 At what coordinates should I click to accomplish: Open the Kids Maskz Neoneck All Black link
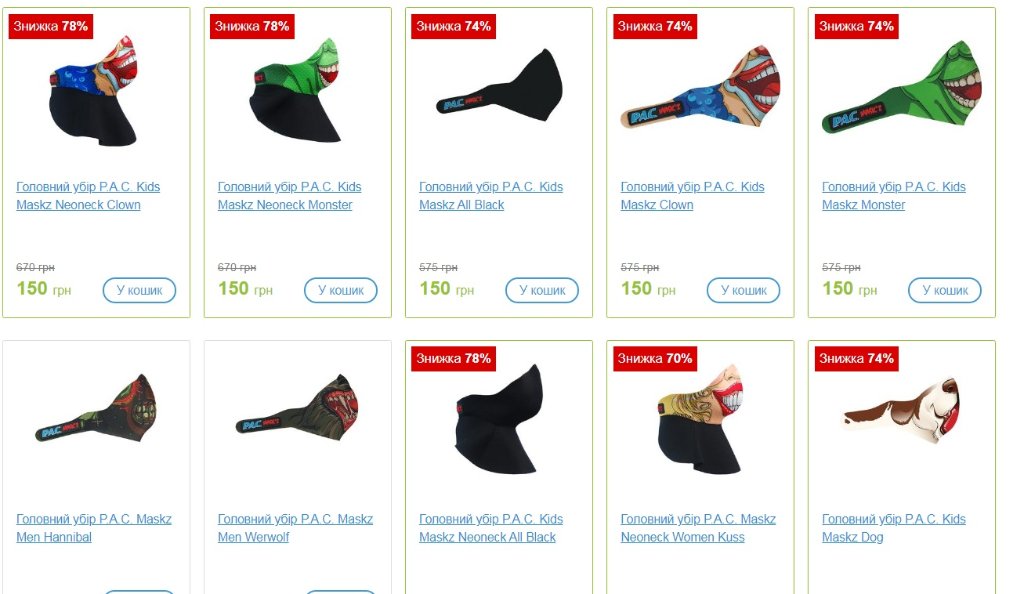coord(491,528)
